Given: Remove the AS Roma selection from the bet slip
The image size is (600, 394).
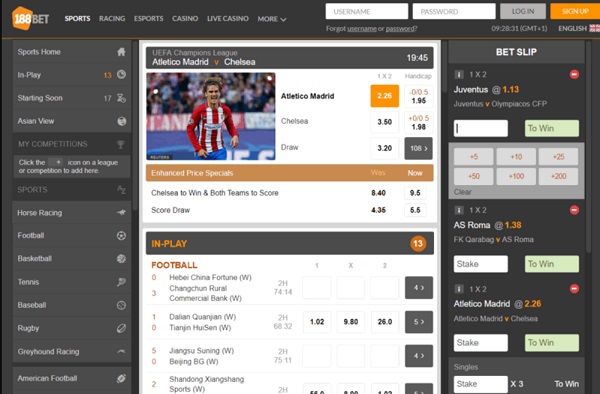Looking at the screenshot, I should point(574,210).
